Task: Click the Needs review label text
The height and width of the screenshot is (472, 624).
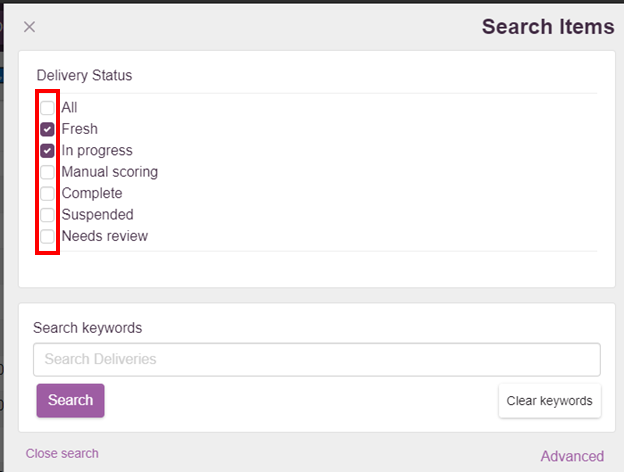Action: click(105, 236)
